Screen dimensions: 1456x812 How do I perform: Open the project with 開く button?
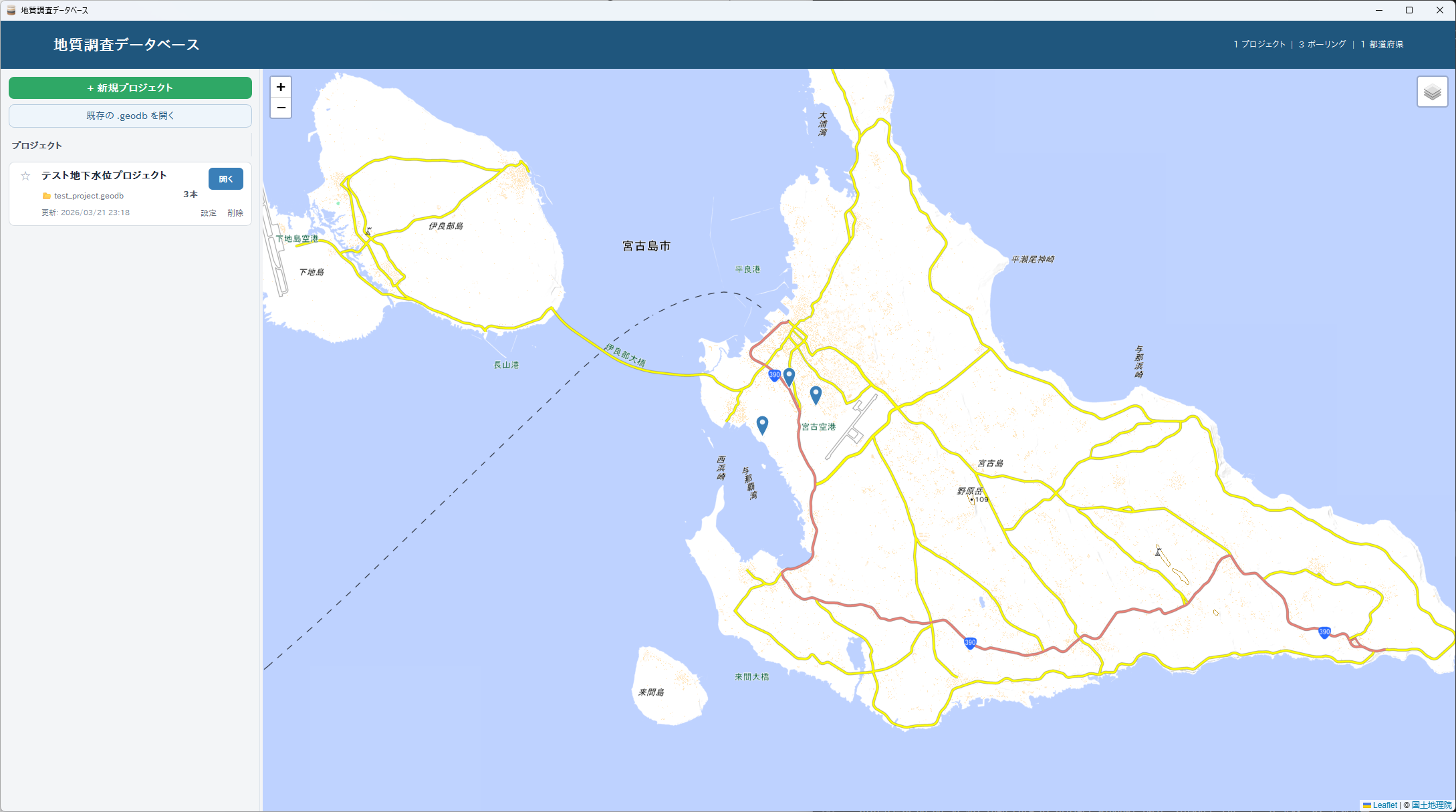pos(225,179)
